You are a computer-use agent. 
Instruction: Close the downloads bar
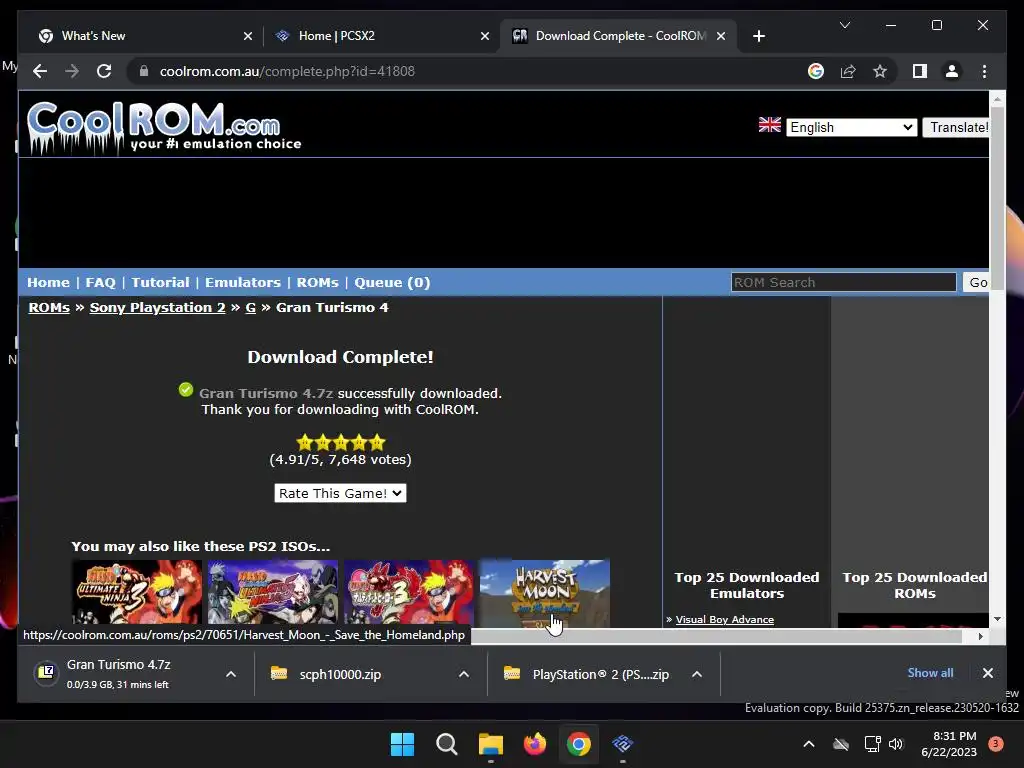[x=987, y=673]
